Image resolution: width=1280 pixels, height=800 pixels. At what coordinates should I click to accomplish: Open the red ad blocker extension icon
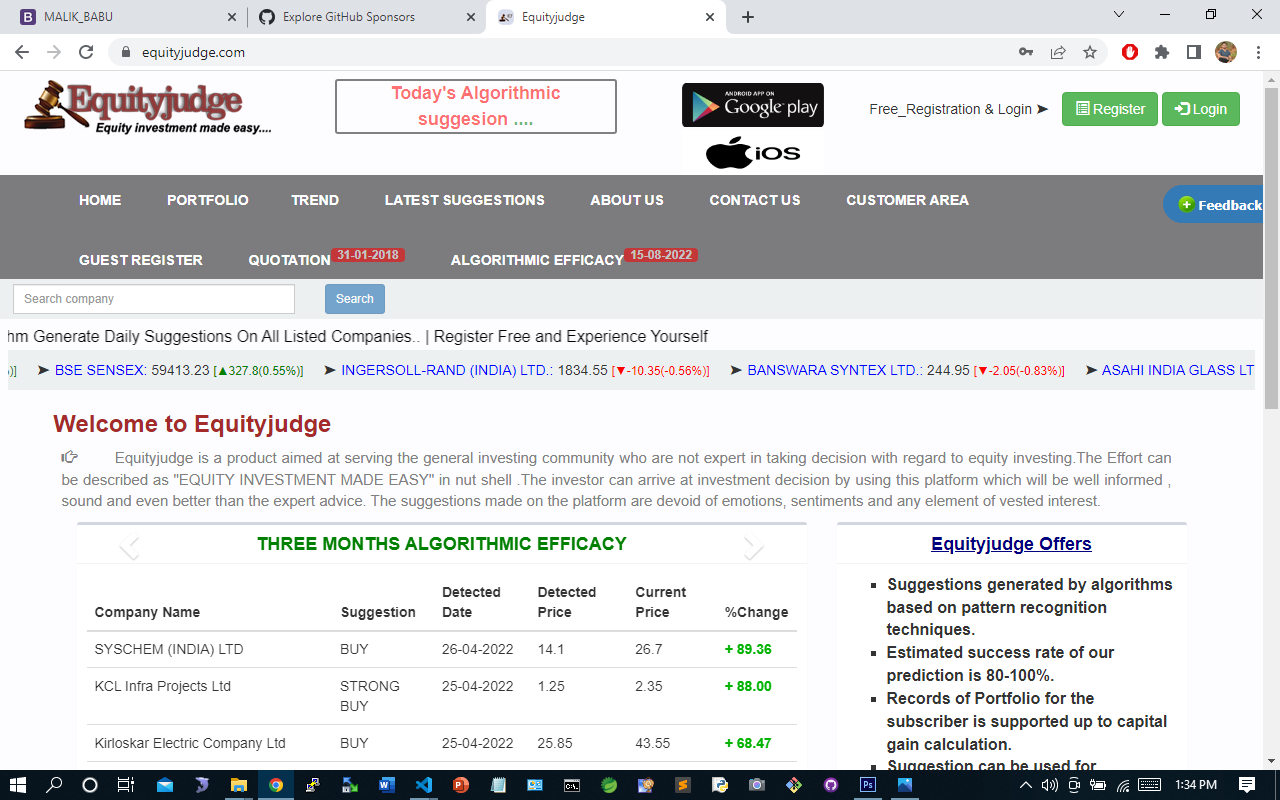coord(1130,52)
